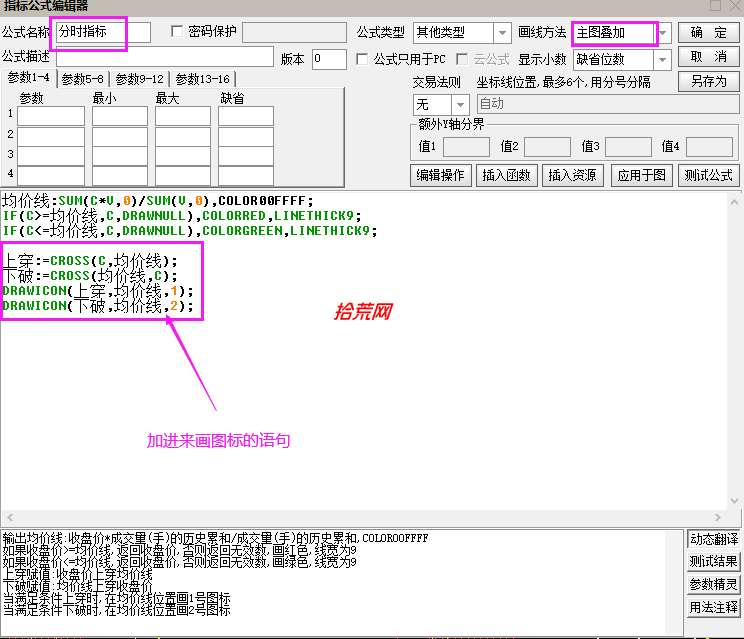Screen dimensions: 744x639
Task: Click the code editor scroll-up arrow
Action: [x=734, y=203]
